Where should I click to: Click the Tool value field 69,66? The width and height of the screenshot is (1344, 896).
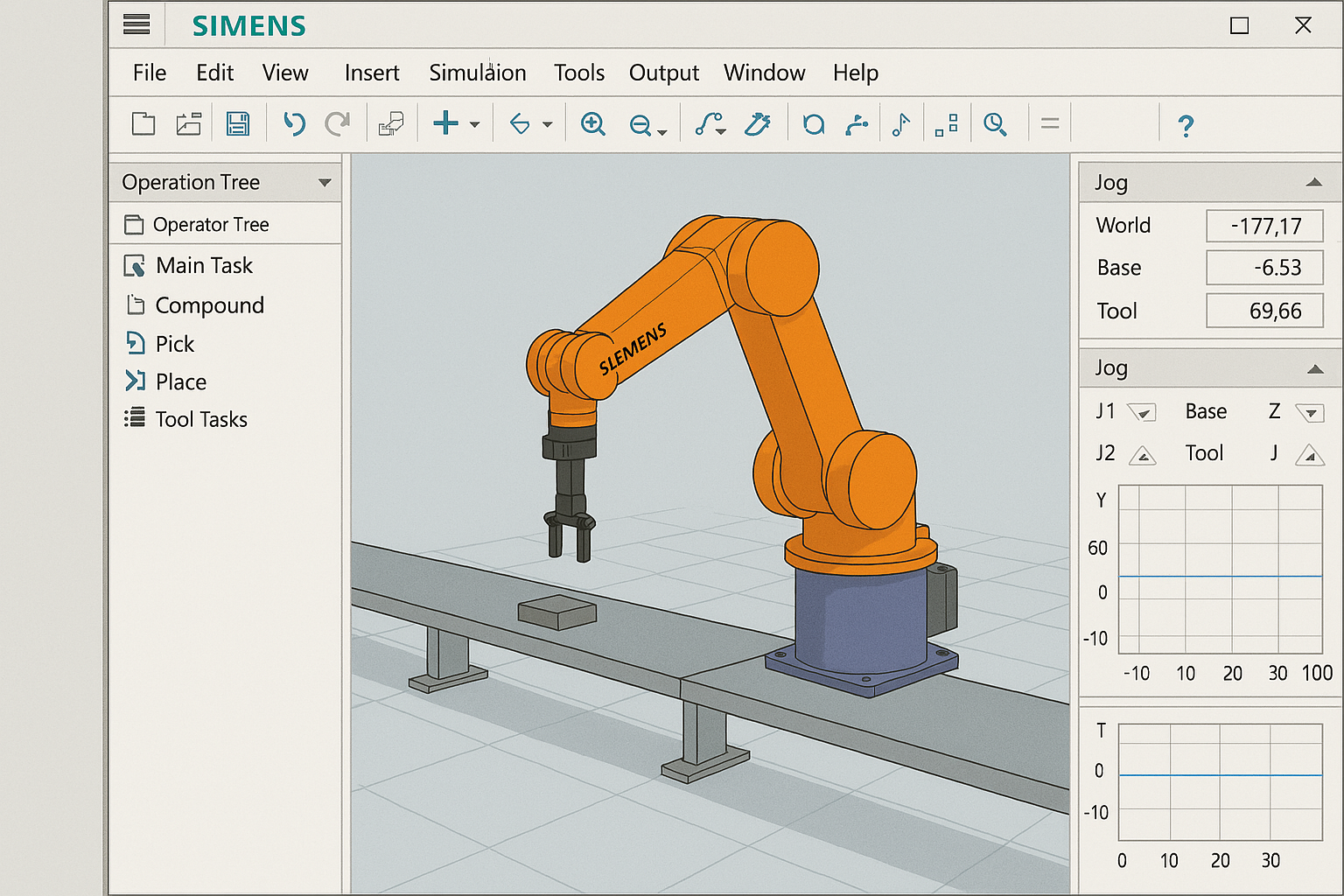coord(1264,311)
